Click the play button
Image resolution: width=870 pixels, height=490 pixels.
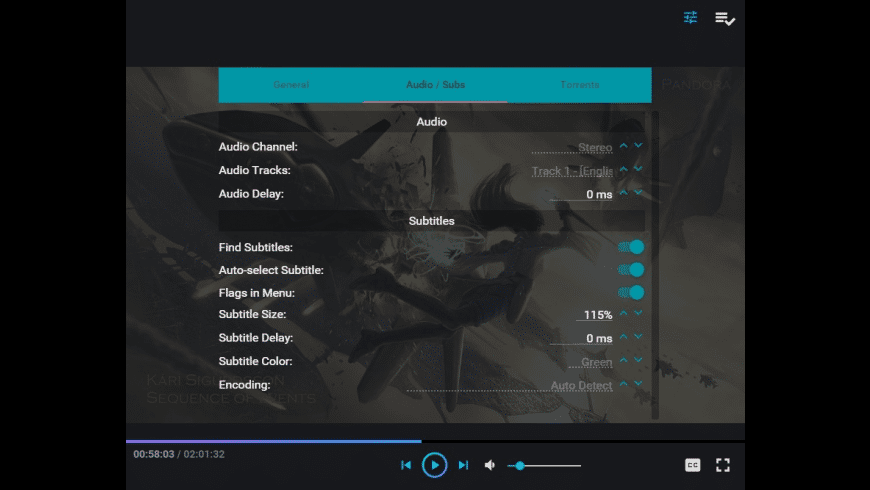click(x=434, y=465)
